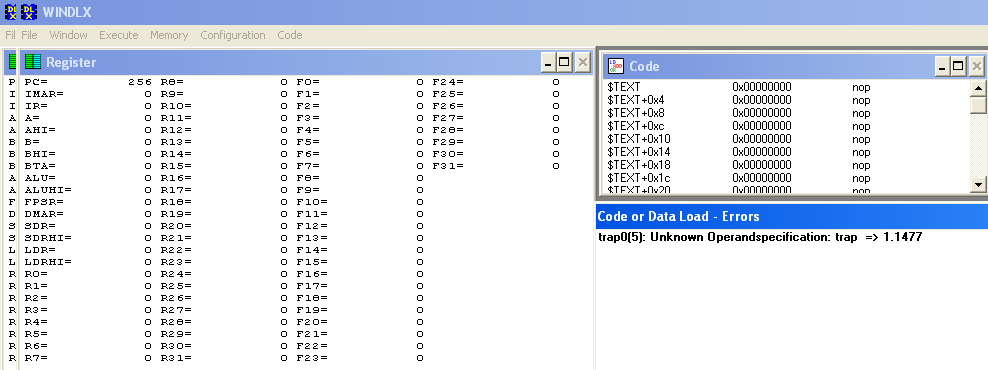The image size is (988, 370).
Task: Click the Code window scroll-down arrow
Action: click(978, 184)
